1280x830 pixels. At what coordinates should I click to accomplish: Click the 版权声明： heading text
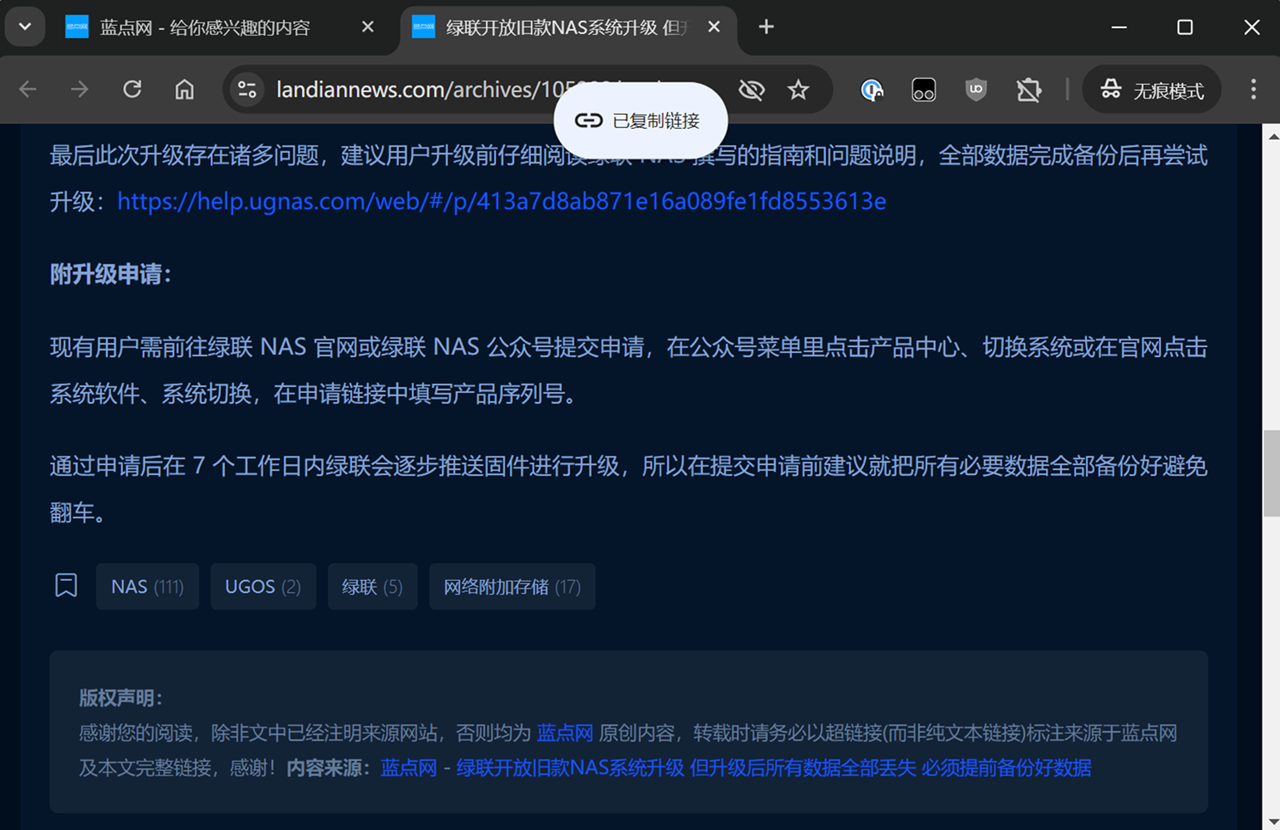coord(120,698)
